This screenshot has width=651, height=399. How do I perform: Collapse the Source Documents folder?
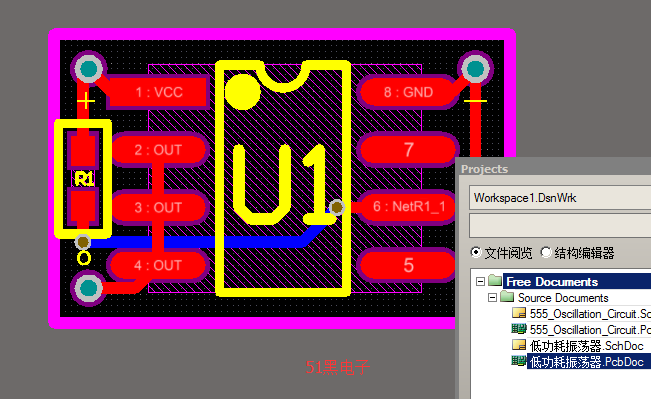click(x=492, y=298)
